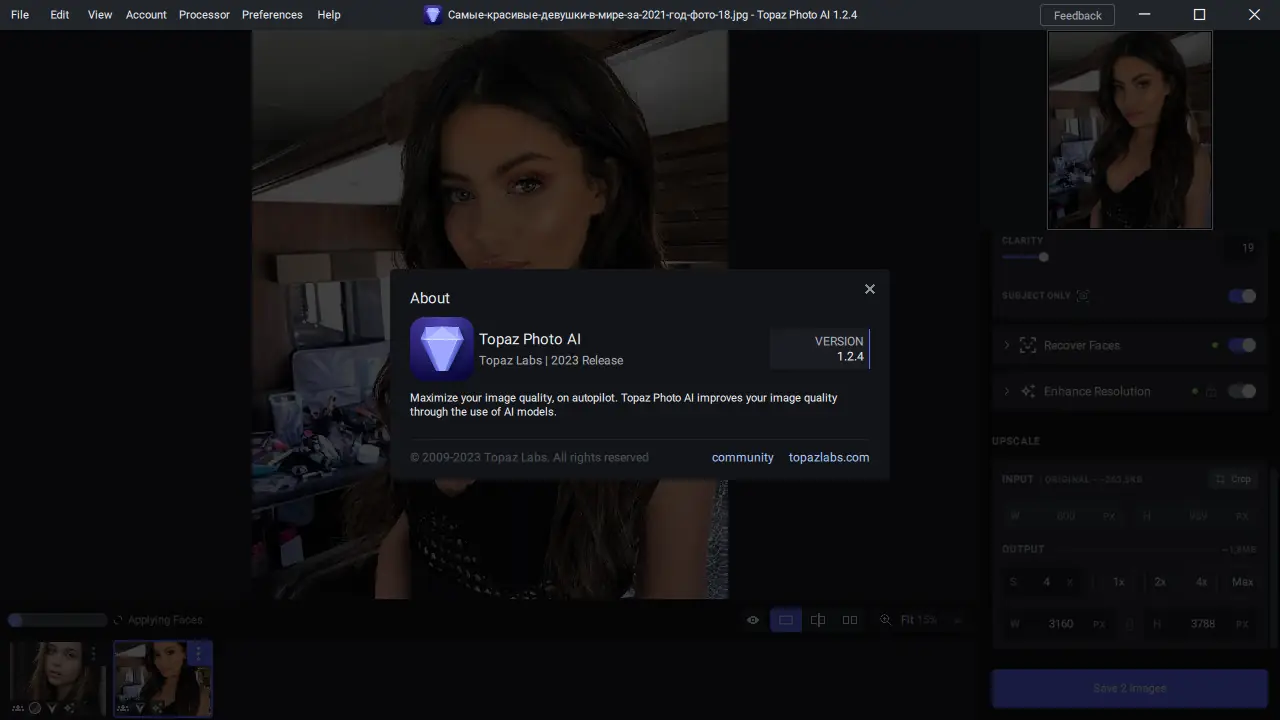Open the Account menu
Screen dimensions: 1280x720
(x=146, y=15)
